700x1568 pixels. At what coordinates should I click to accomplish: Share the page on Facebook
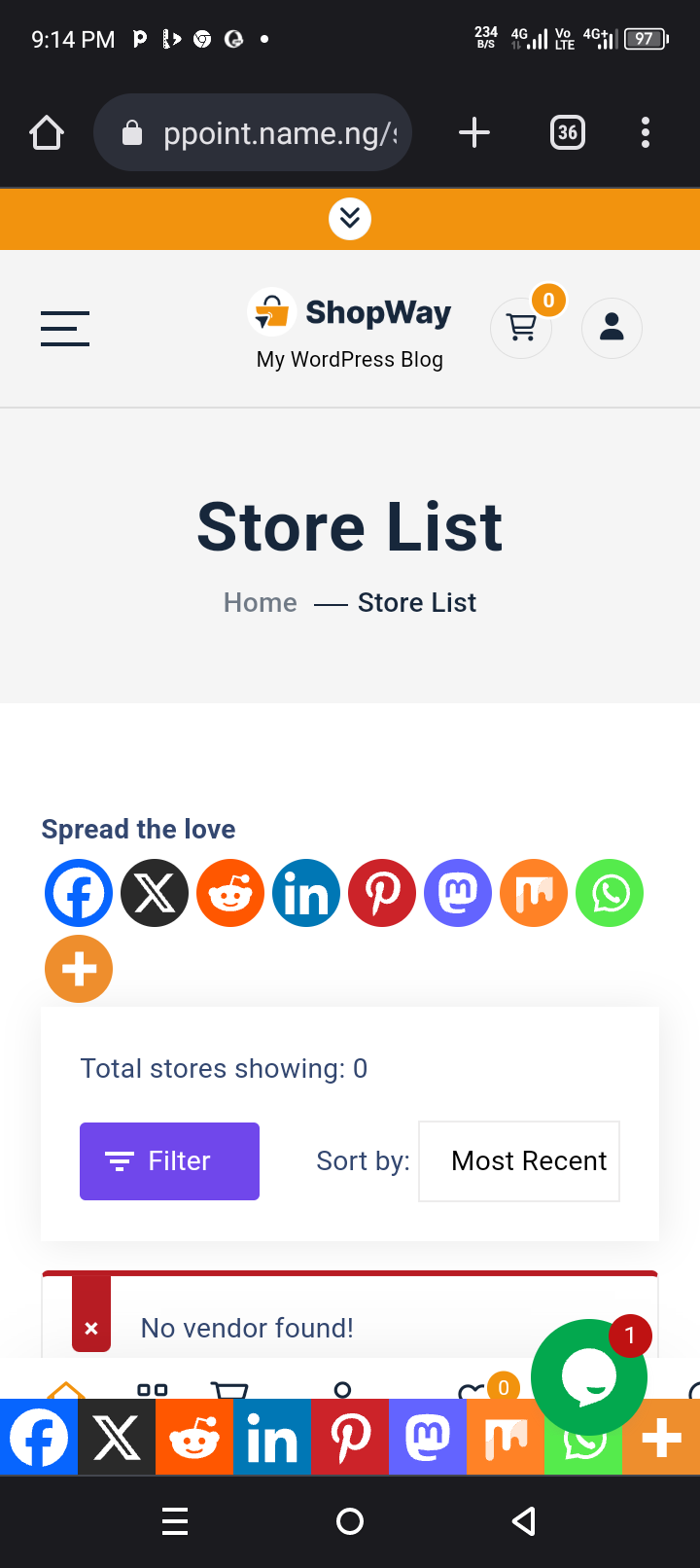click(78, 892)
